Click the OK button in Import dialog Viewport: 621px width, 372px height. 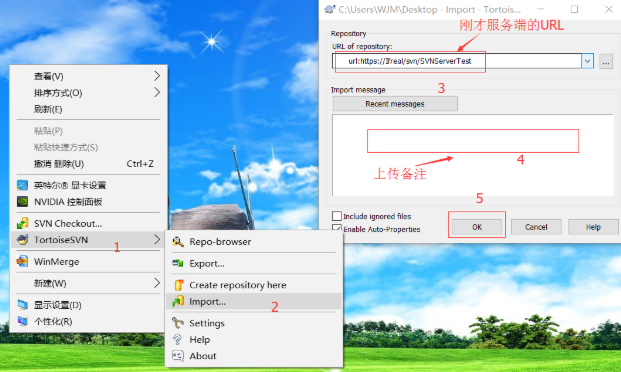[477, 227]
